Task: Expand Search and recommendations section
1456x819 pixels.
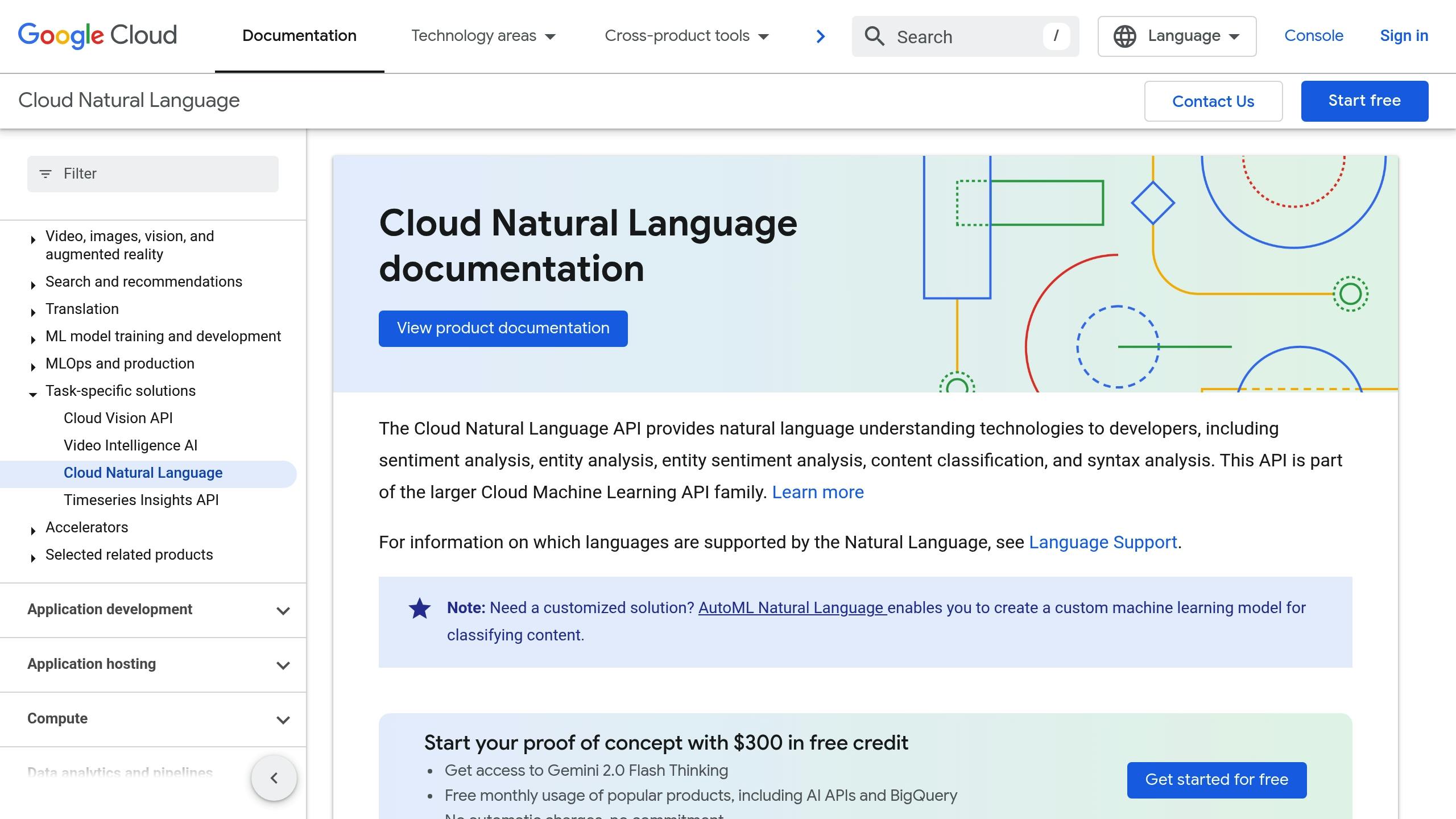Action: tap(33, 285)
